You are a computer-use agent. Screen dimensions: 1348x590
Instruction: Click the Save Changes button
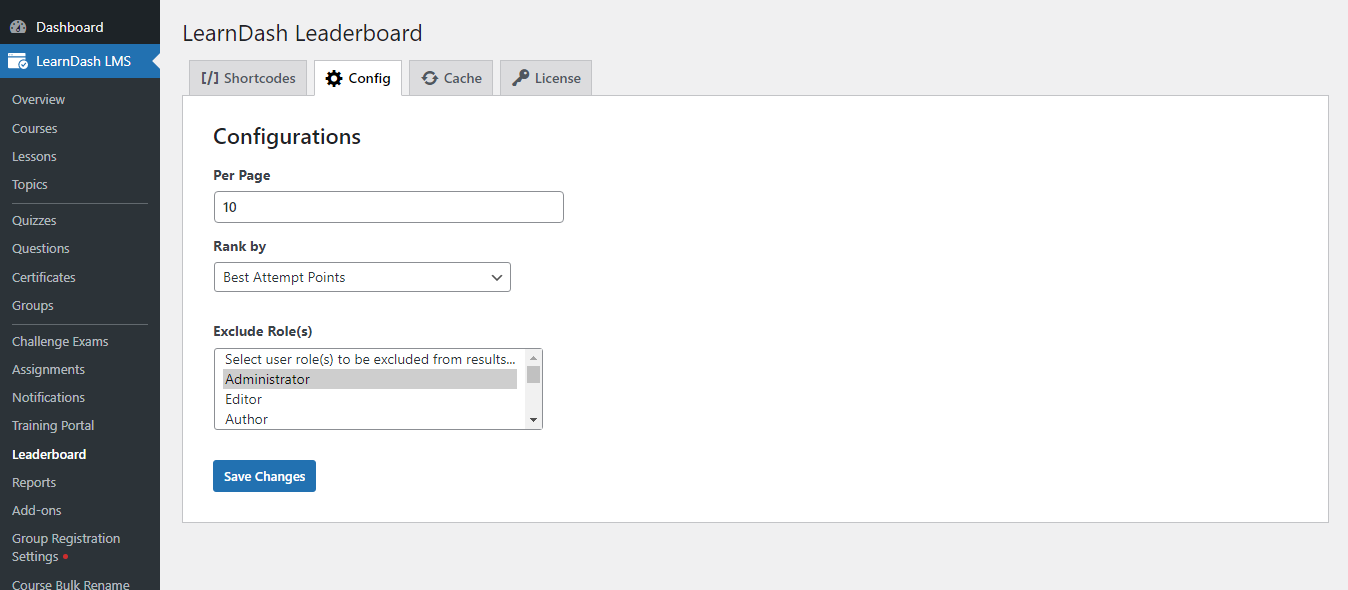pos(264,476)
